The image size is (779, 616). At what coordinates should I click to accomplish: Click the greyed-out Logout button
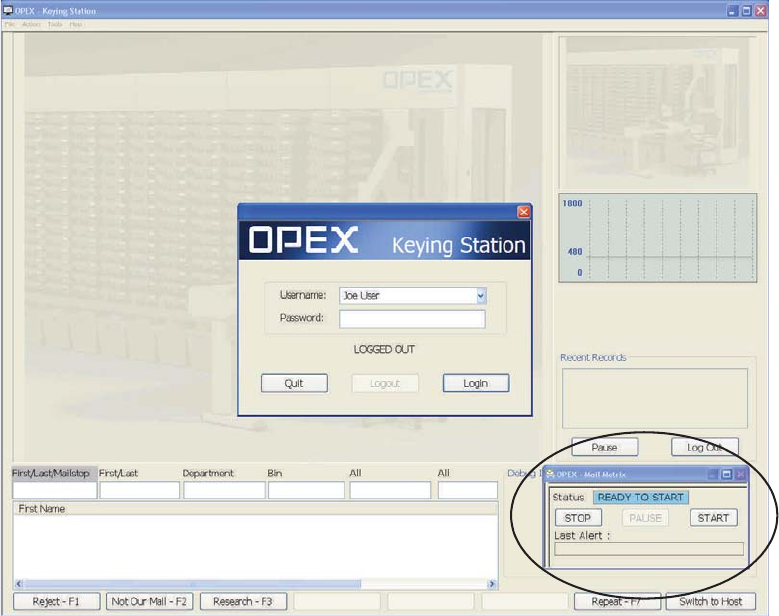pos(385,384)
